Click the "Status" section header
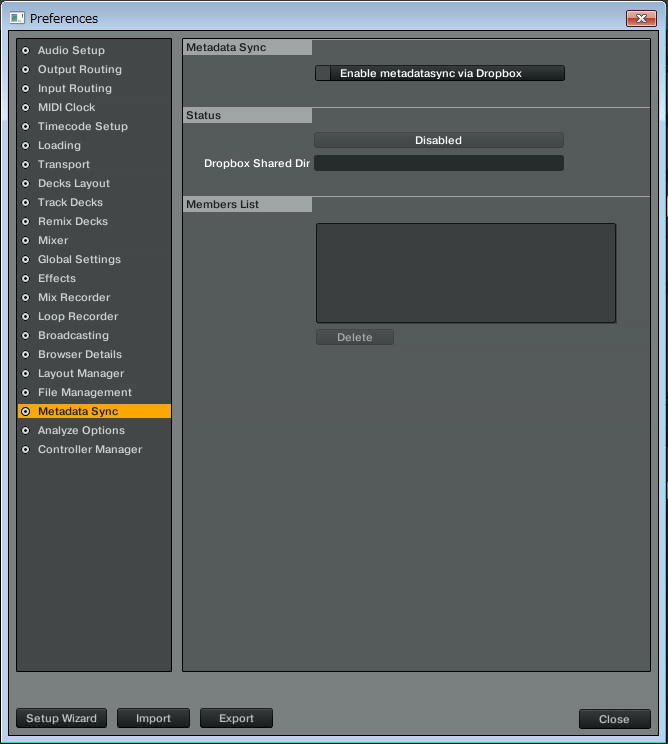668x744 pixels. click(247, 115)
